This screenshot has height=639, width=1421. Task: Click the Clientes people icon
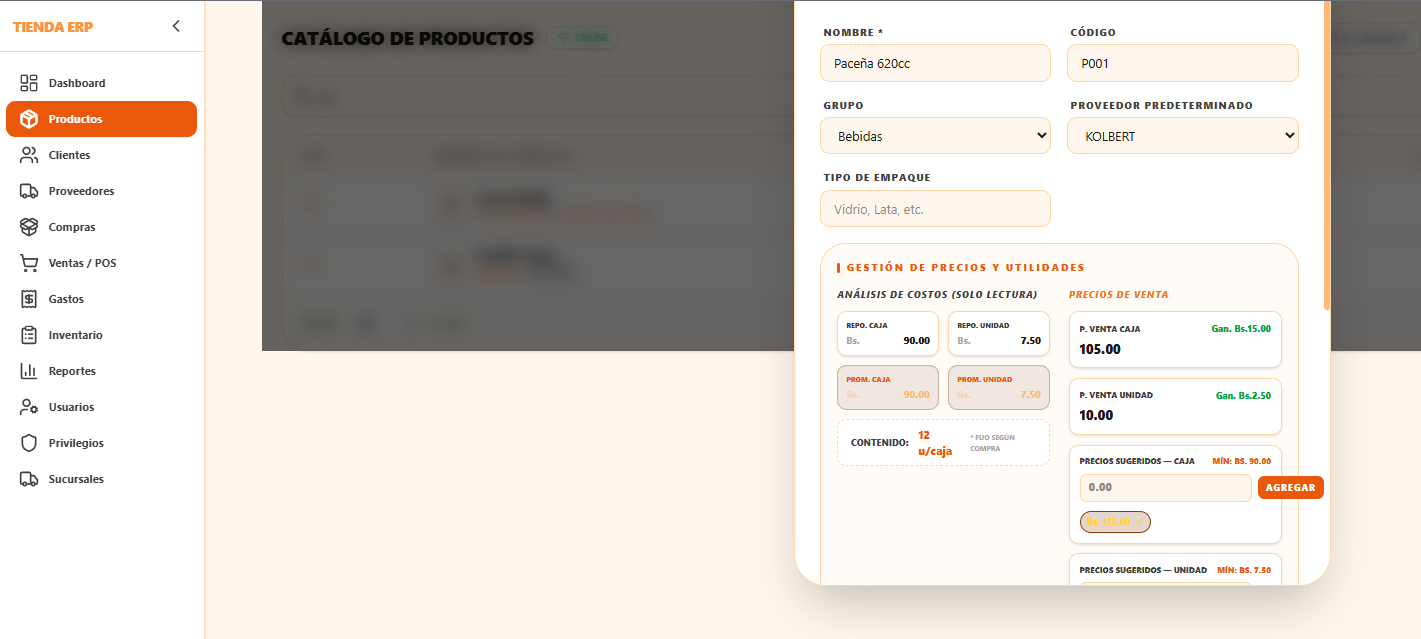click(29, 155)
